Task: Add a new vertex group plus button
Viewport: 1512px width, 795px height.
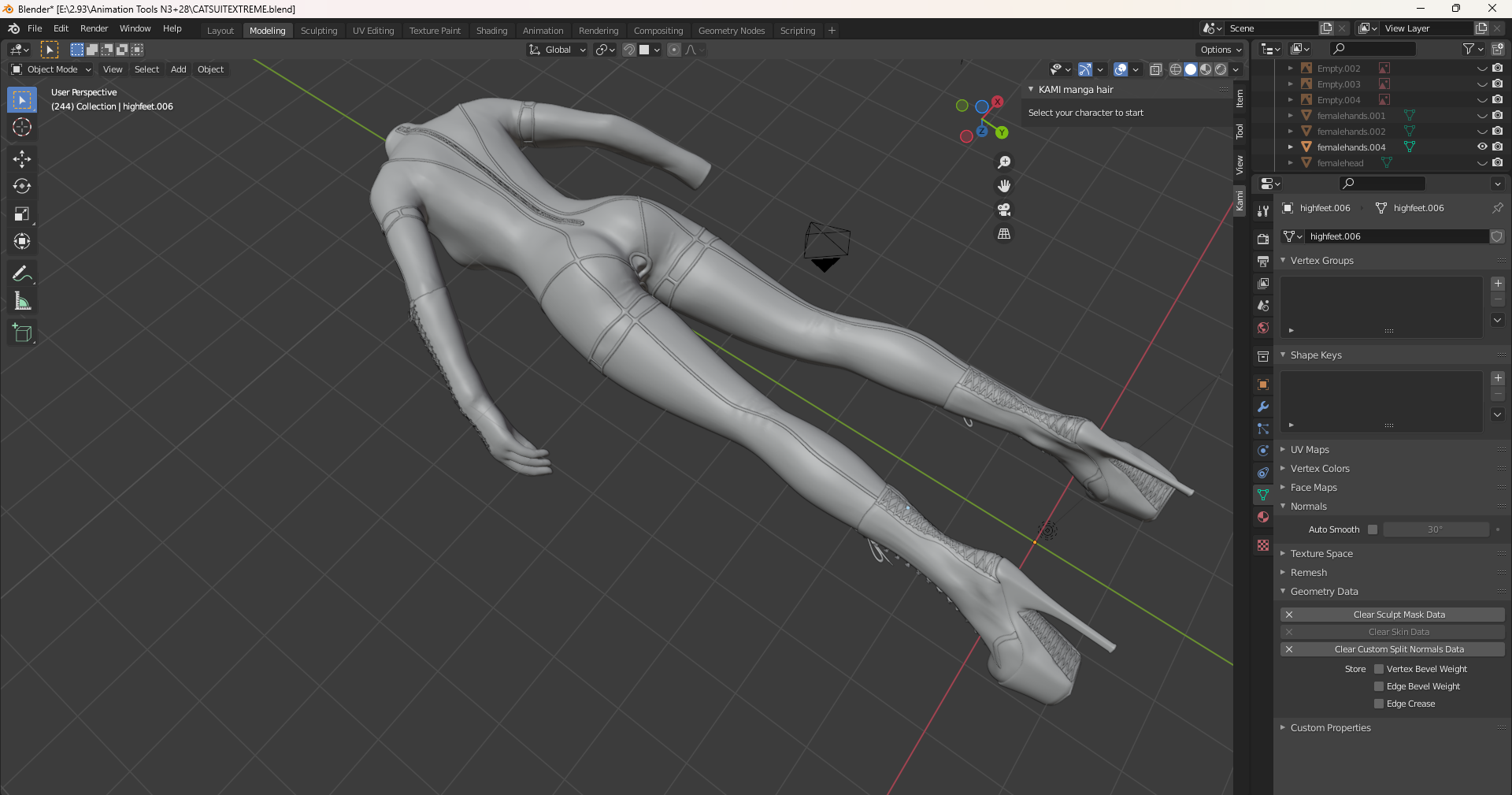Action: pos(1498,284)
